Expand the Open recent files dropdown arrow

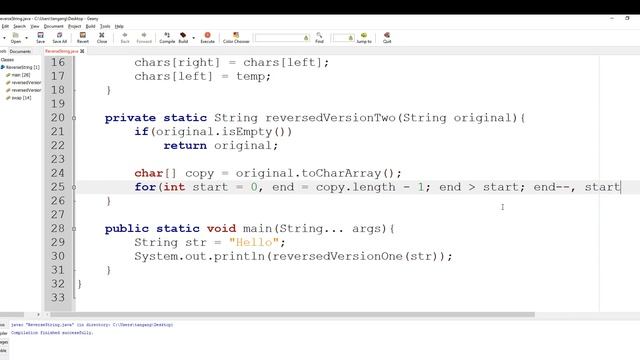pos(27,38)
